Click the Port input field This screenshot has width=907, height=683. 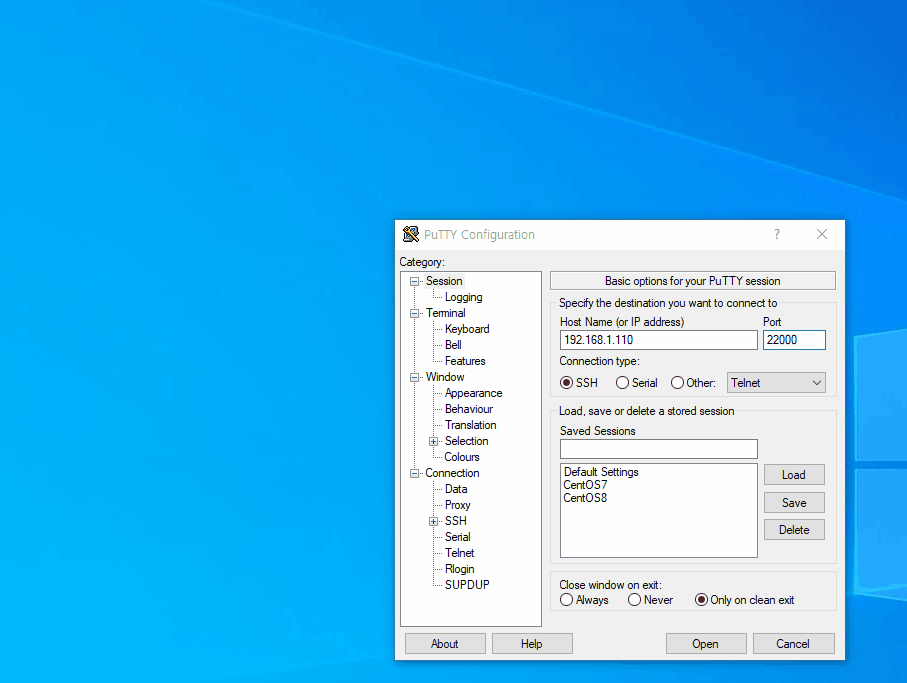794,340
